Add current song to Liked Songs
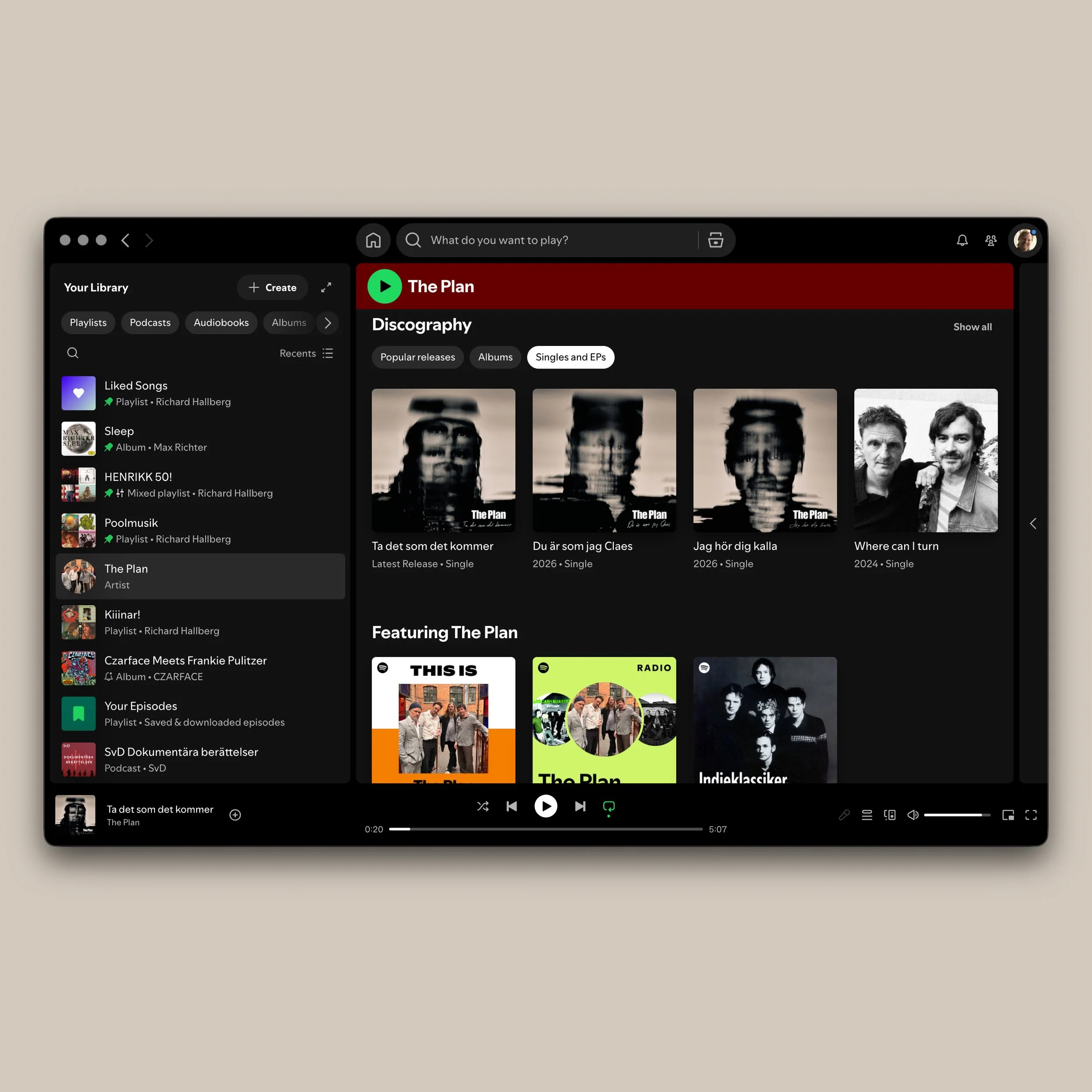The width and height of the screenshot is (1092, 1092). (x=235, y=815)
